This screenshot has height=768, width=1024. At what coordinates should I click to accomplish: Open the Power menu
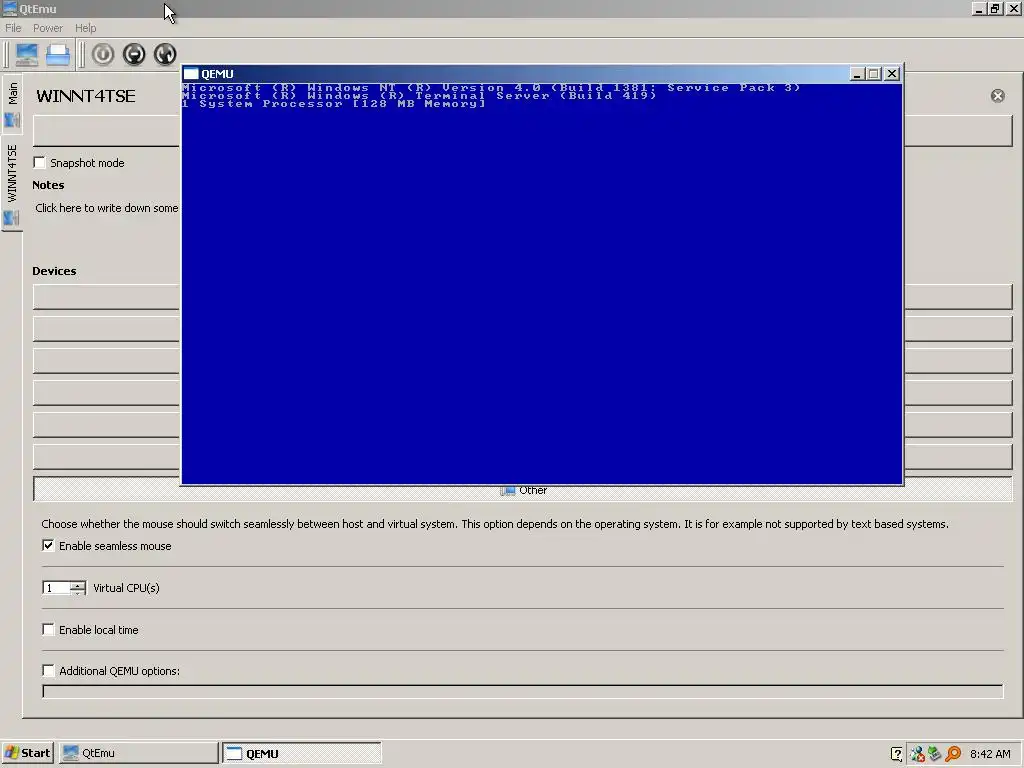[48, 28]
